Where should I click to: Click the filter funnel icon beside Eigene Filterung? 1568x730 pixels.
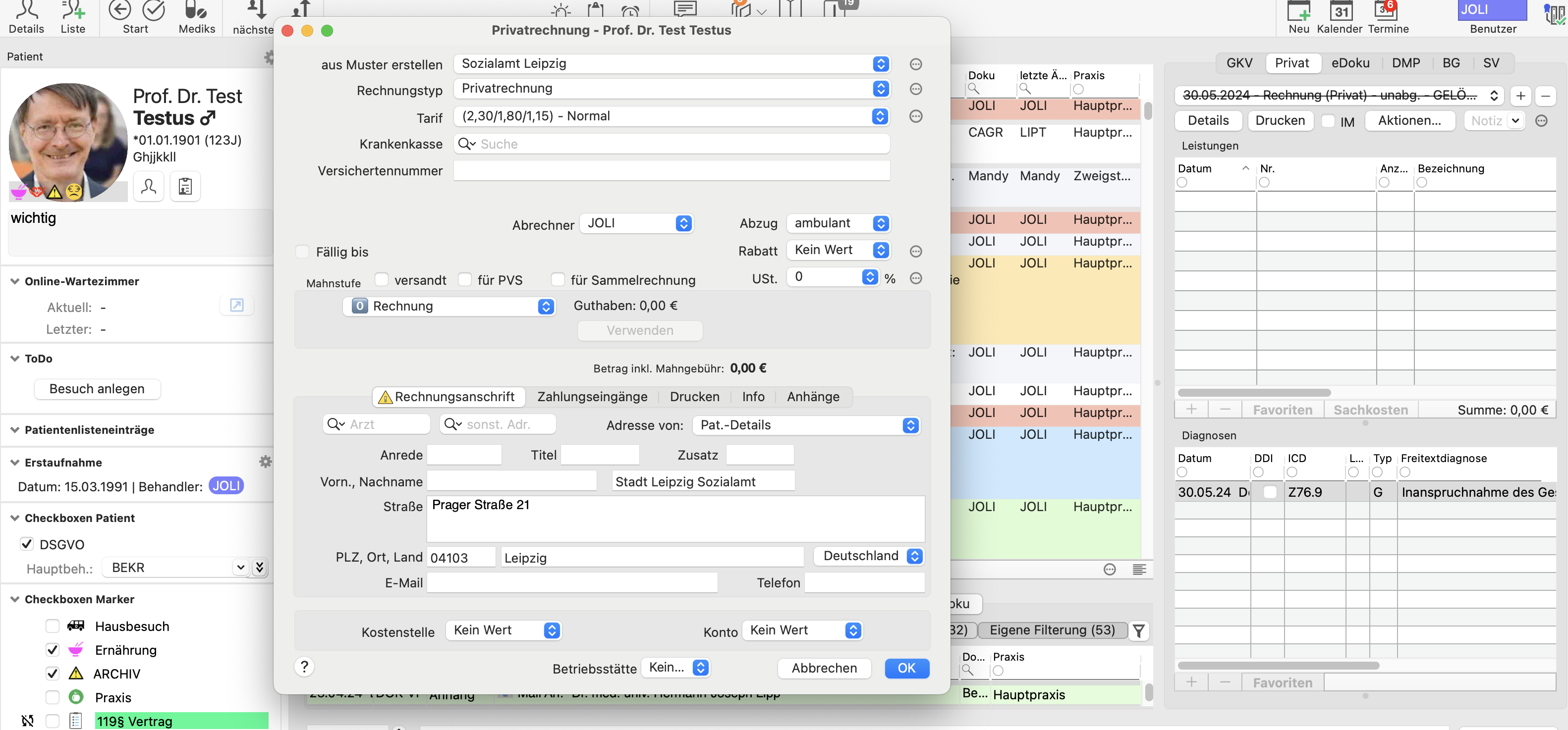click(x=1138, y=631)
